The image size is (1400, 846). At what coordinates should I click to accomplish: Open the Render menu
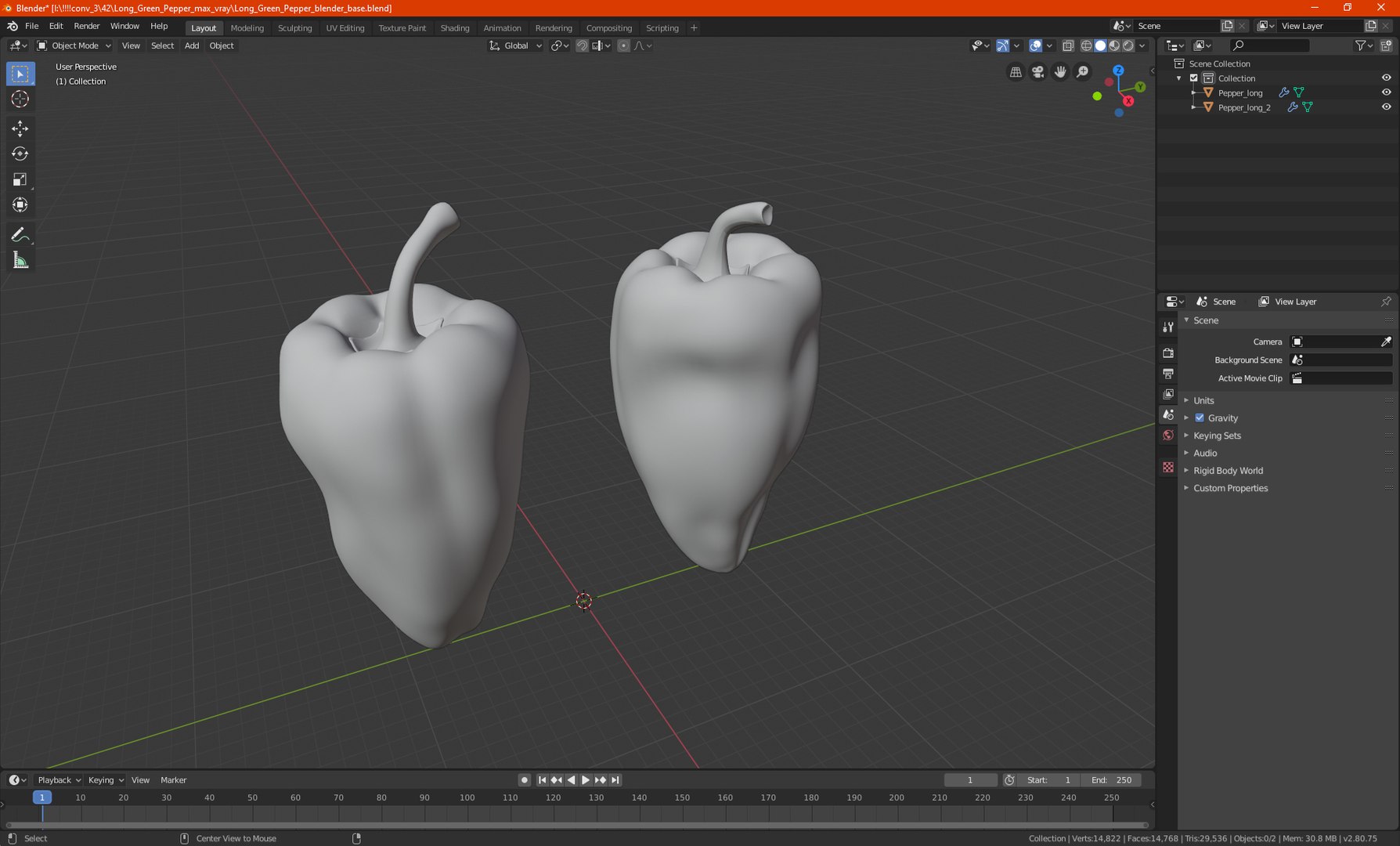(86, 26)
